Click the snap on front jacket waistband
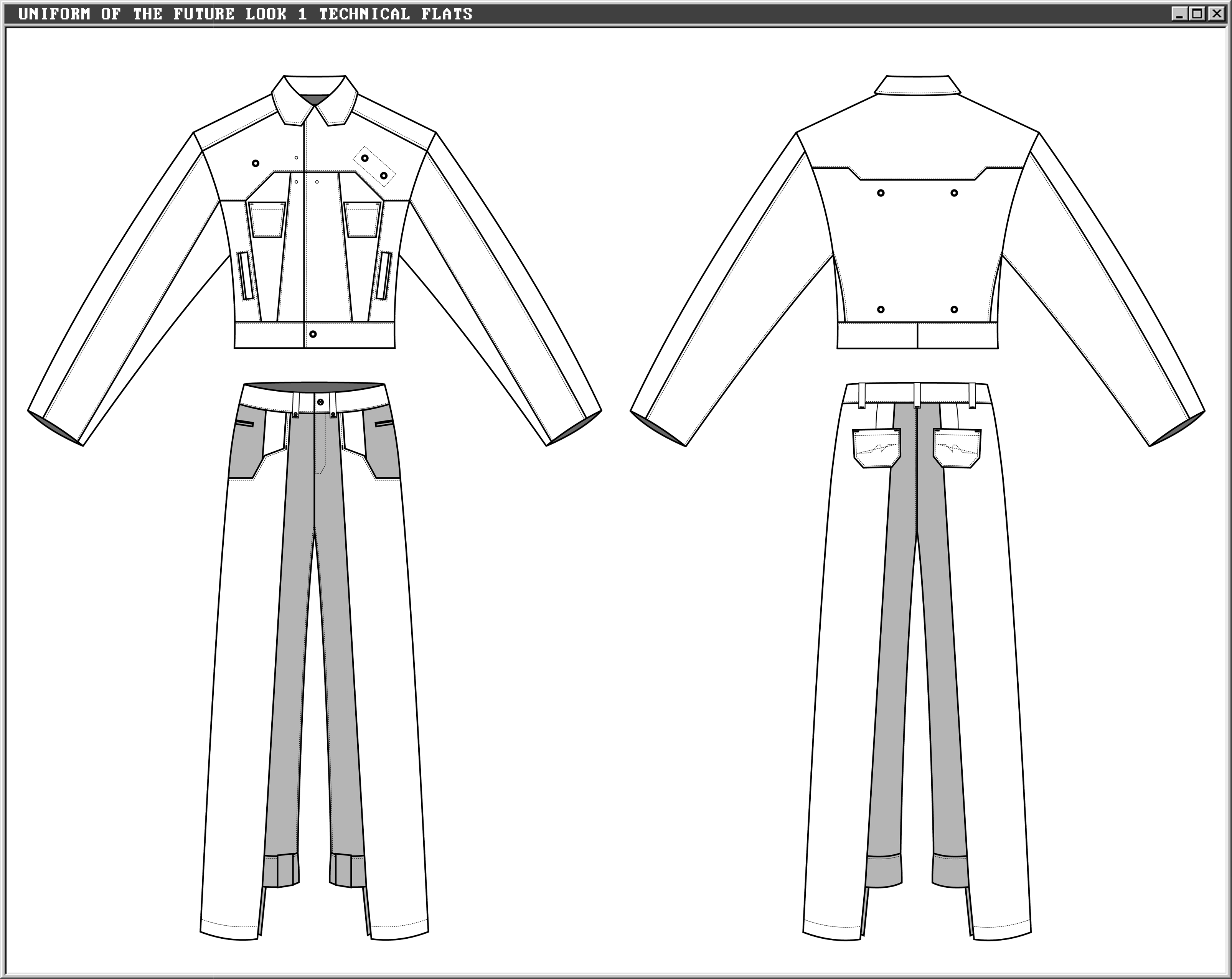The image size is (1232, 979). [313, 334]
